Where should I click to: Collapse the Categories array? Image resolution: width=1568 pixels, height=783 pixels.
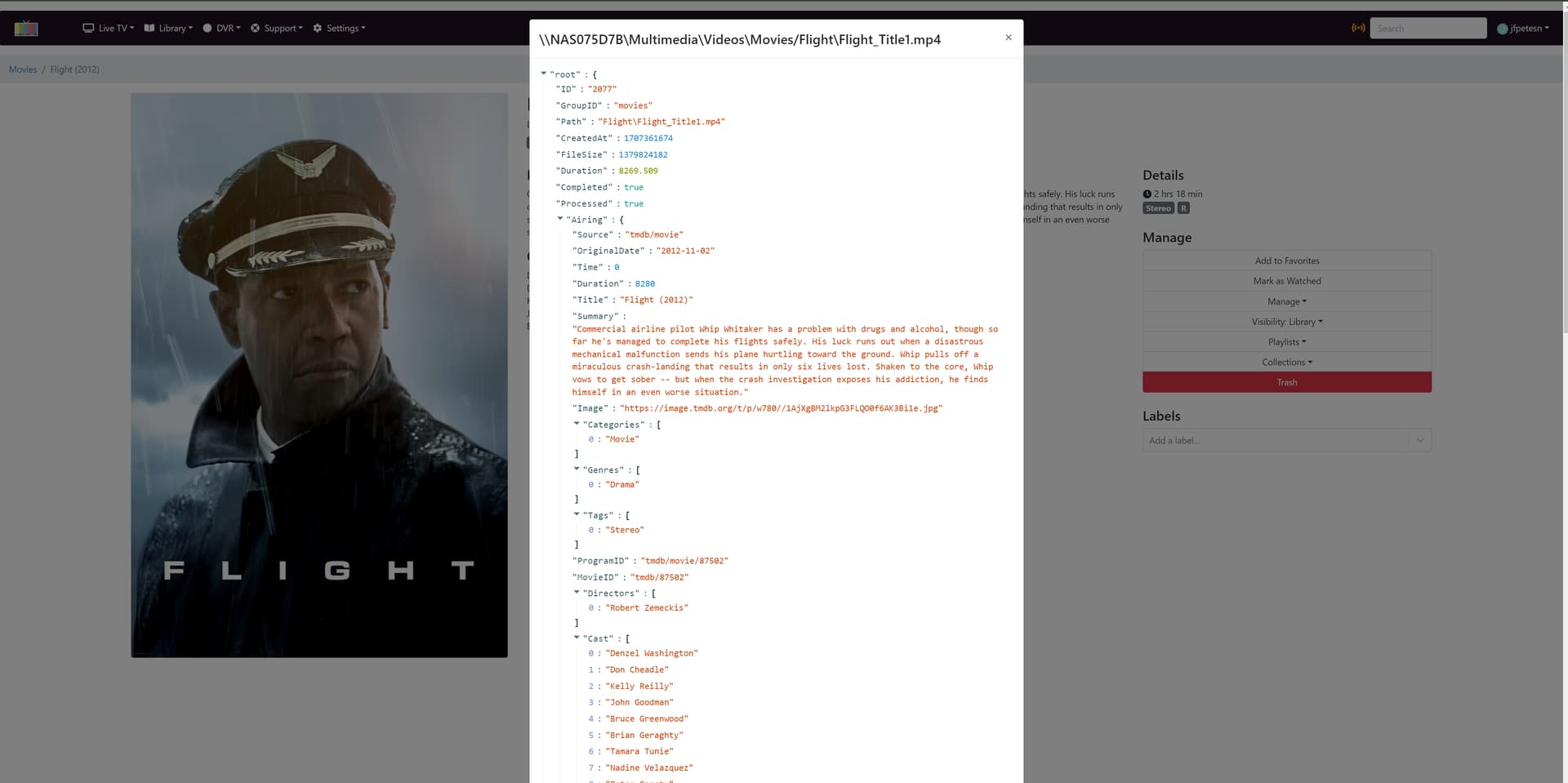click(x=577, y=424)
